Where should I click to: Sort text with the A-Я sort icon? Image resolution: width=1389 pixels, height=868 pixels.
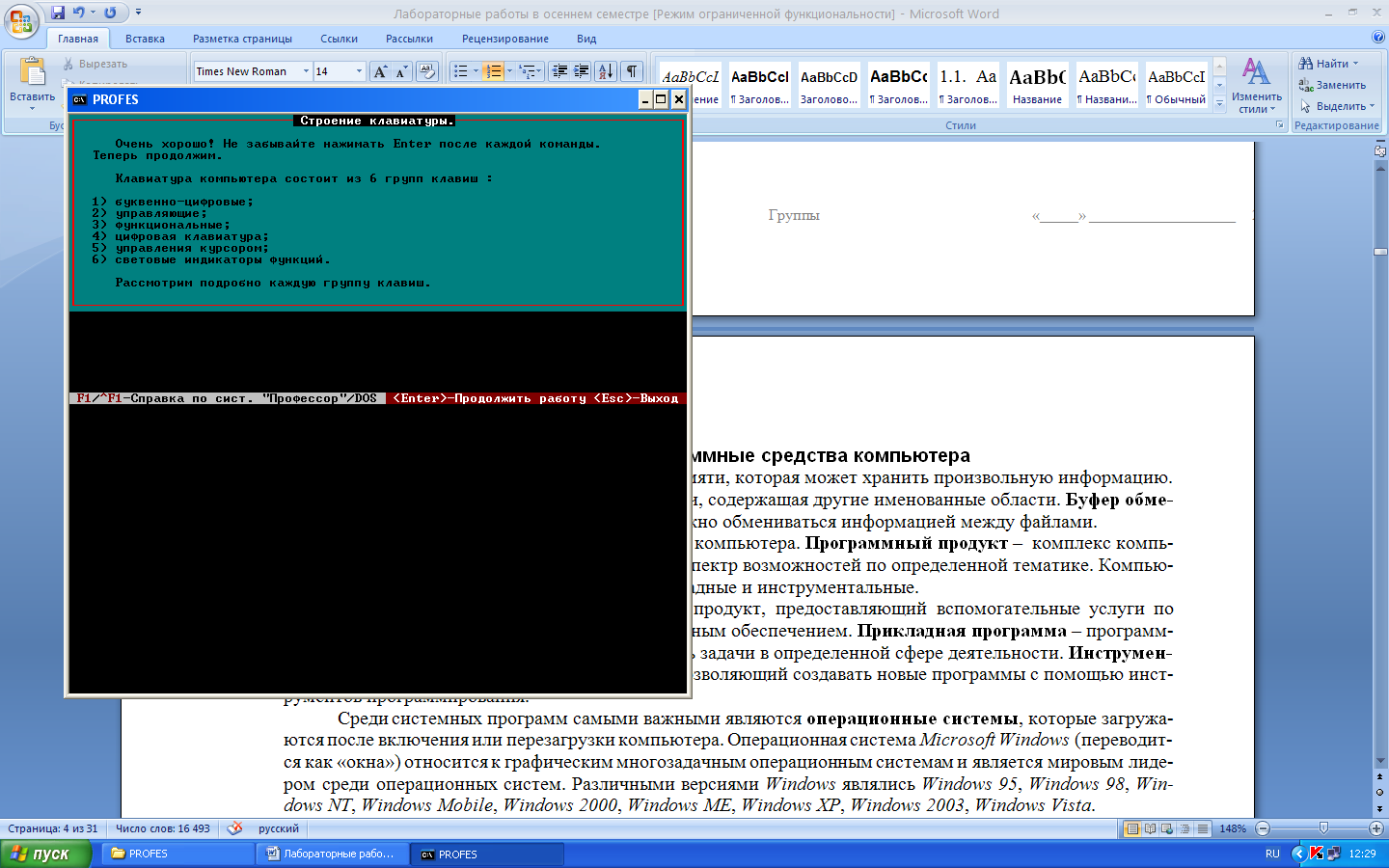tap(606, 71)
